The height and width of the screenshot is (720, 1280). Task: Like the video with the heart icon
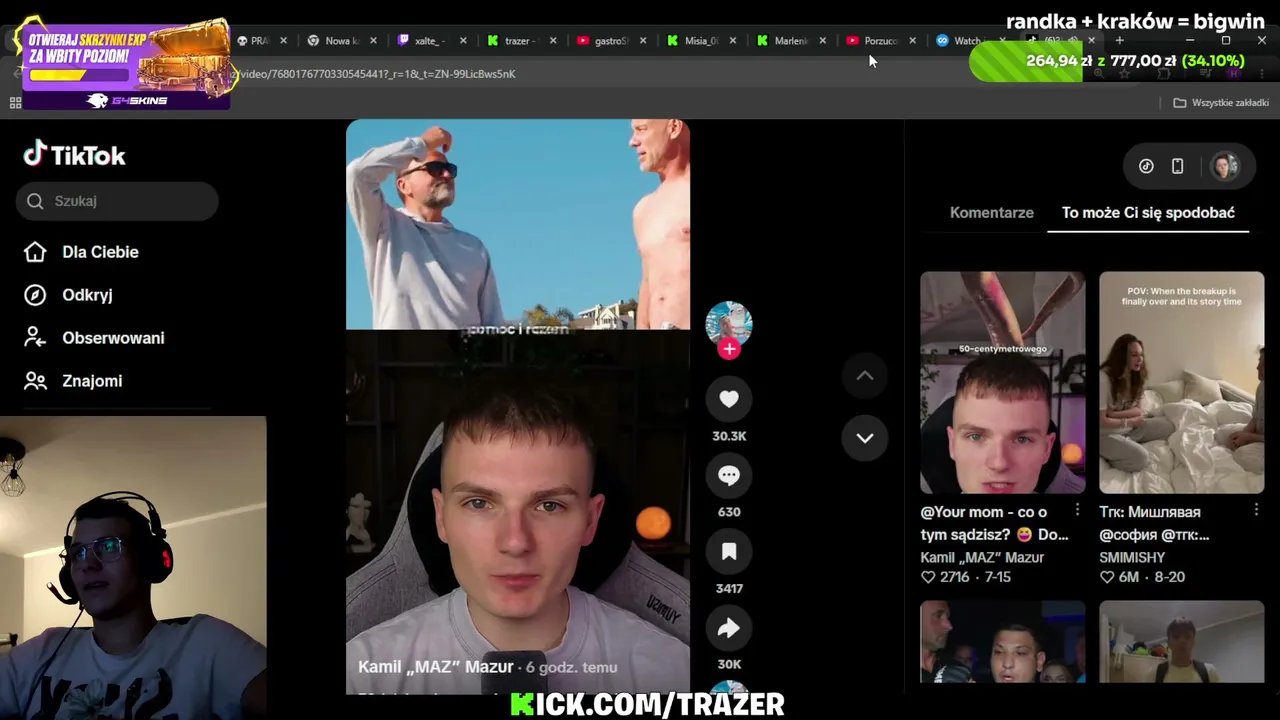pos(729,399)
